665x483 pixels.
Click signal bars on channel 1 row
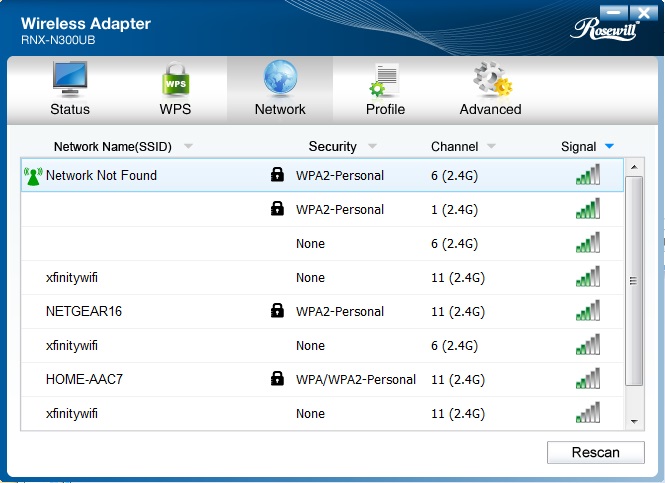[x=588, y=208]
